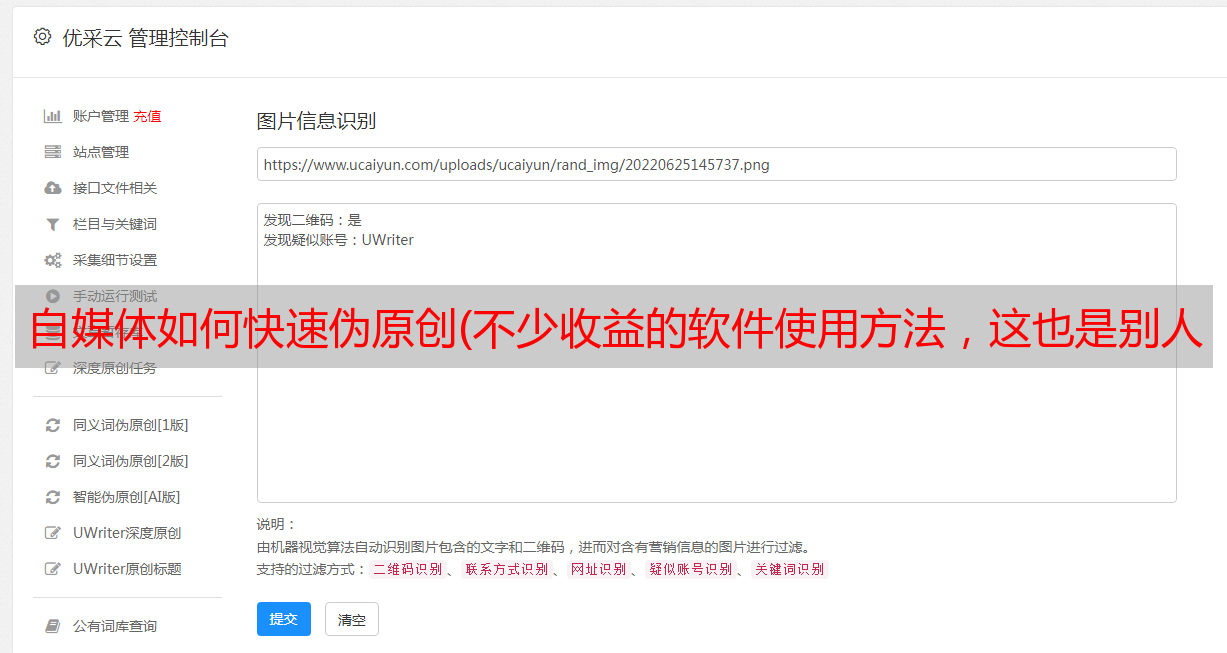
Task: Click inside the recognition result text area
Action: point(716,352)
